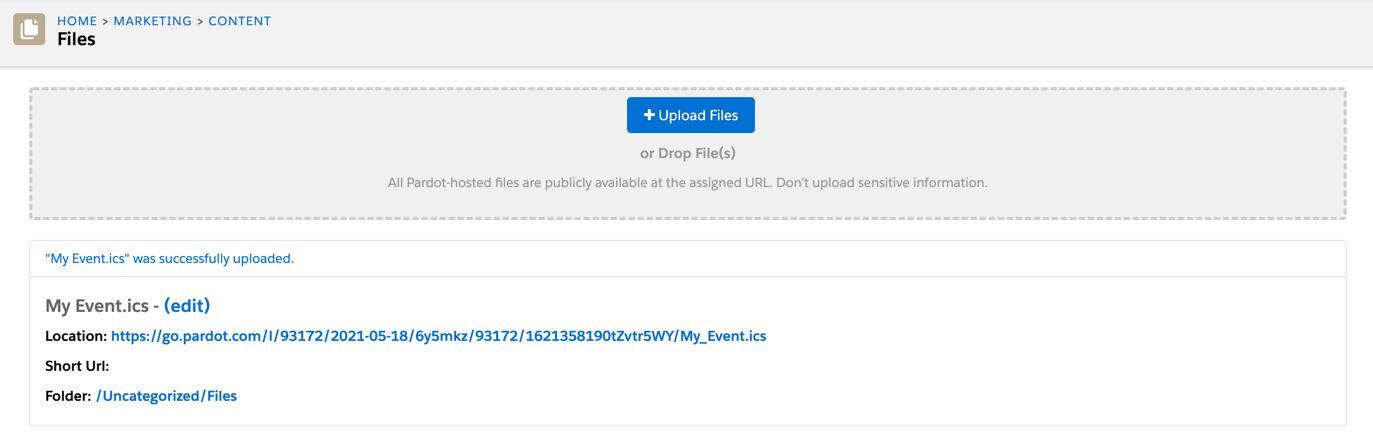Click the Pardot-hosted files public notice
Screen dimensions: 1373x446
pyautogui.click(x=687, y=183)
